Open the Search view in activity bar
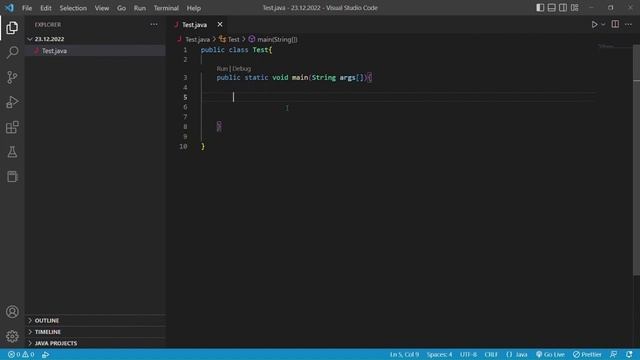640x360 pixels. click(x=12, y=52)
